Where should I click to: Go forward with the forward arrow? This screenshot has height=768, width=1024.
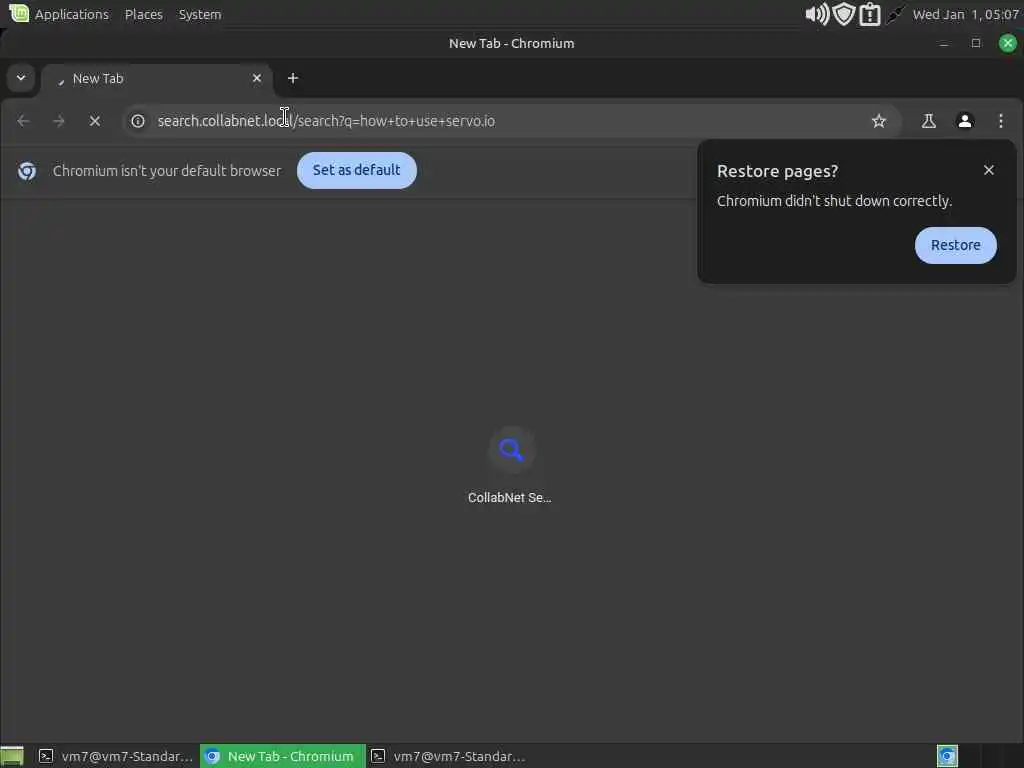coord(59,121)
